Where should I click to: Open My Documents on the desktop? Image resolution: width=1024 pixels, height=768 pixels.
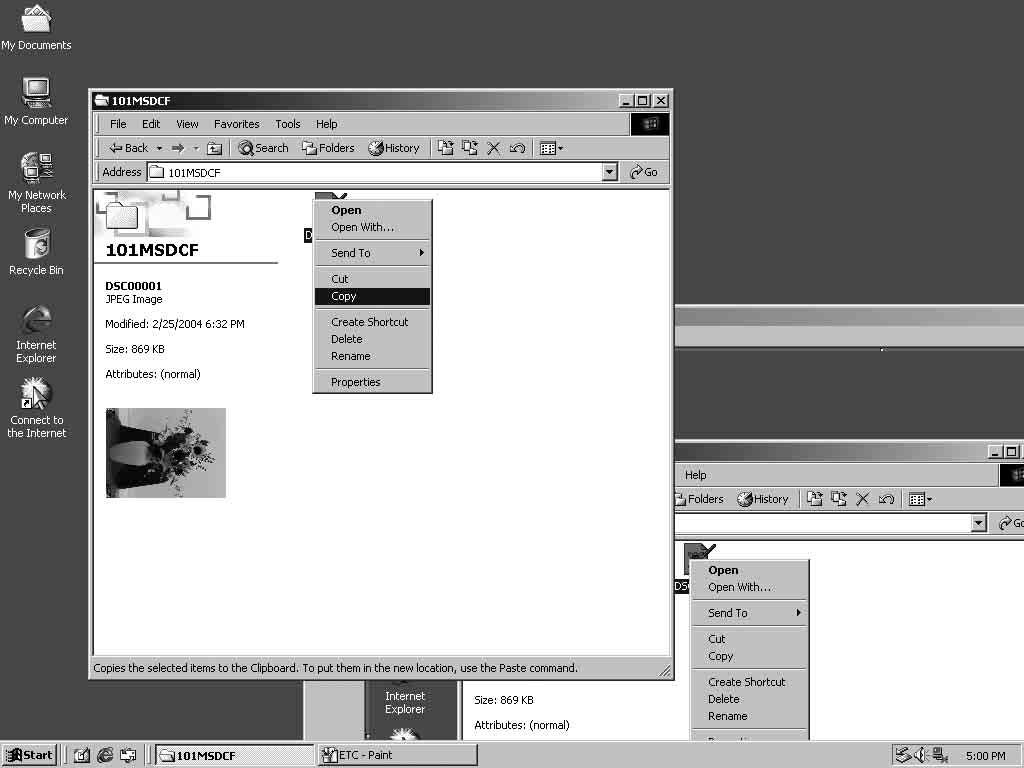pos(36,26)
